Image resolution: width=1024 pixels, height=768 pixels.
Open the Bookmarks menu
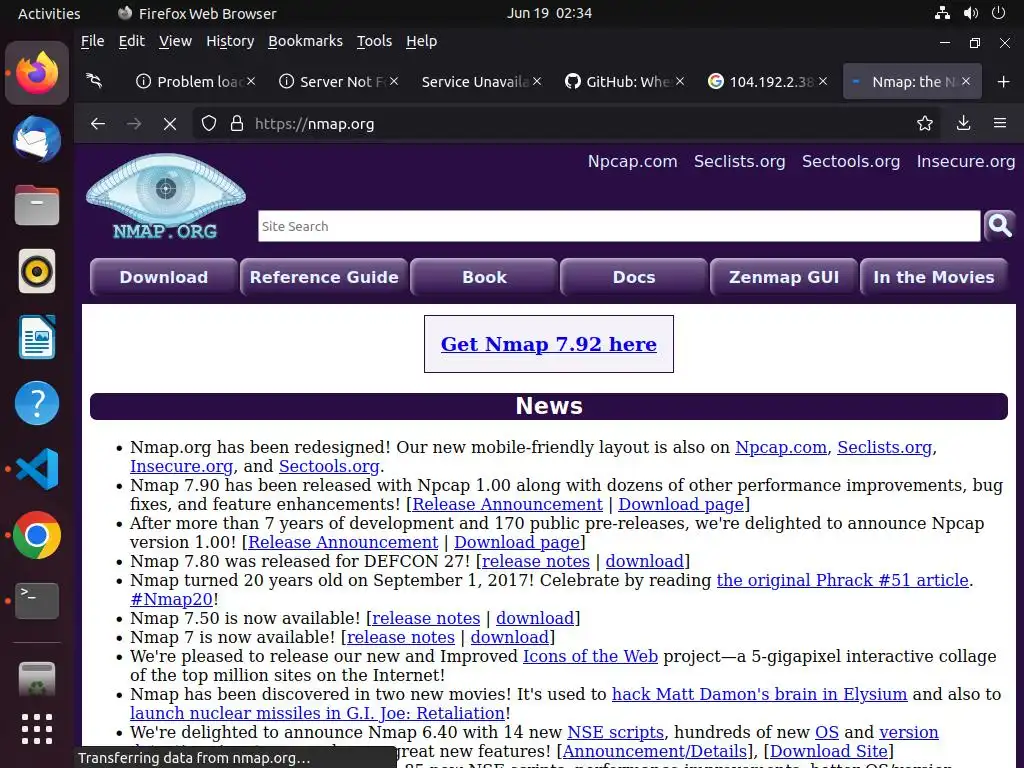tap(305, 41)
